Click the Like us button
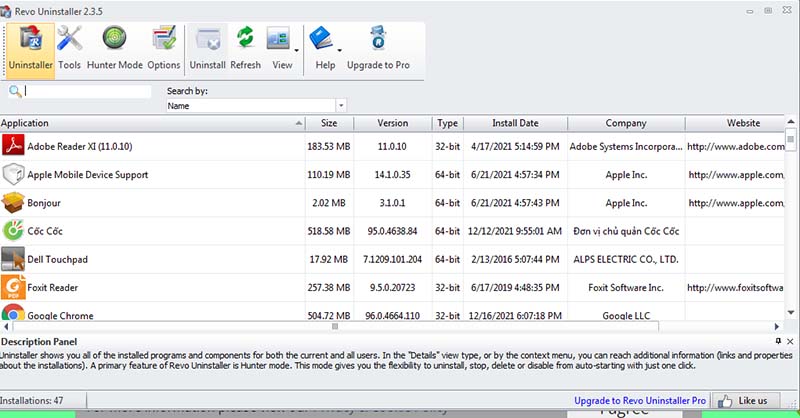Viewport: 800px width, 418px height. 745,401
